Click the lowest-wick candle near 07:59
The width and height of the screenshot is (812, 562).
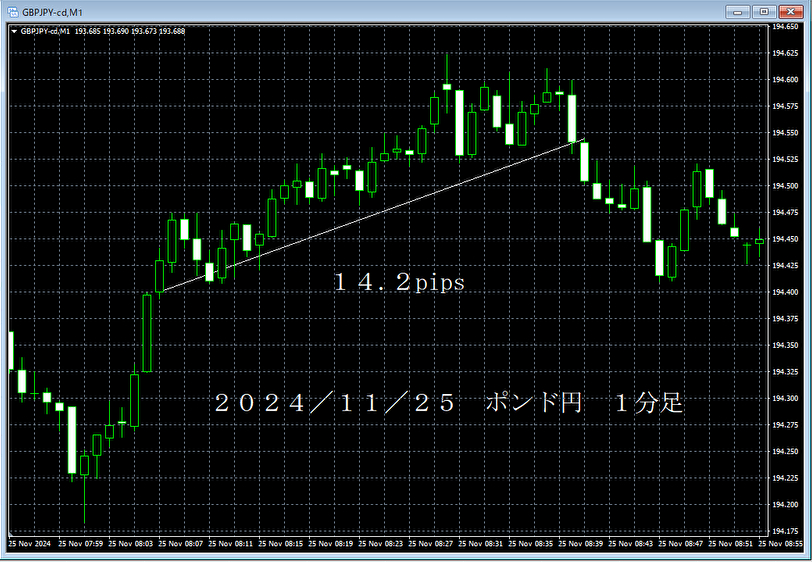coord(85,465)
